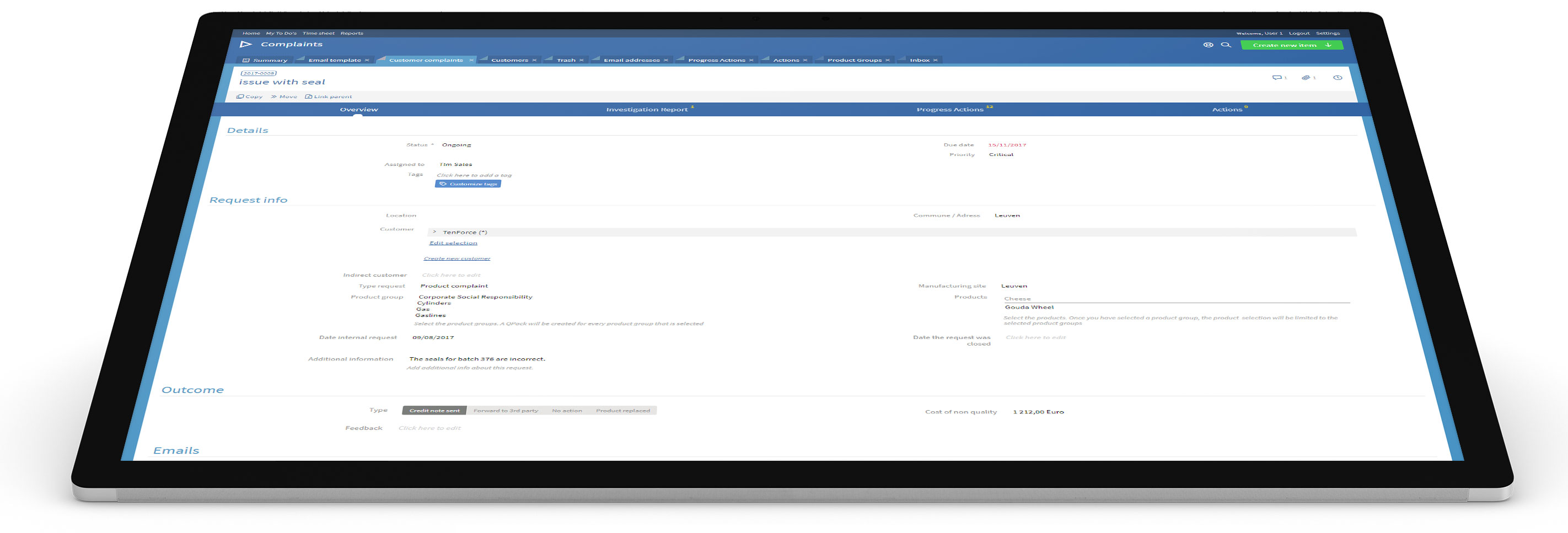Click the Customize tags button
1568x533 pixels.
point(468,184)
